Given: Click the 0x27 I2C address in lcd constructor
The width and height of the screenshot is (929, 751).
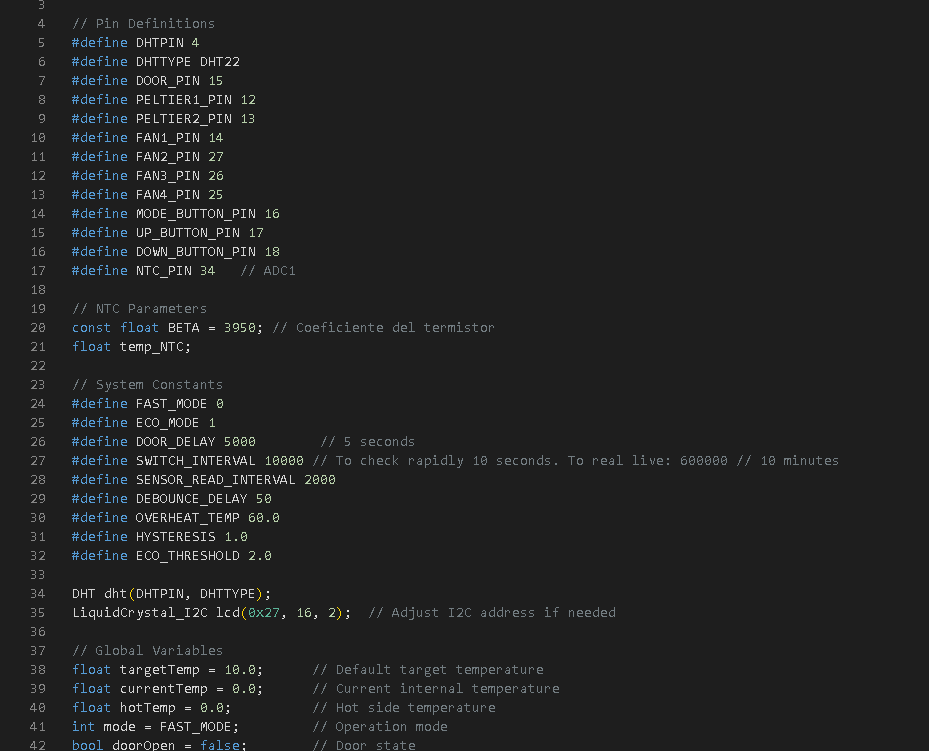Looking at the screenshot, I should pos(264,612).
